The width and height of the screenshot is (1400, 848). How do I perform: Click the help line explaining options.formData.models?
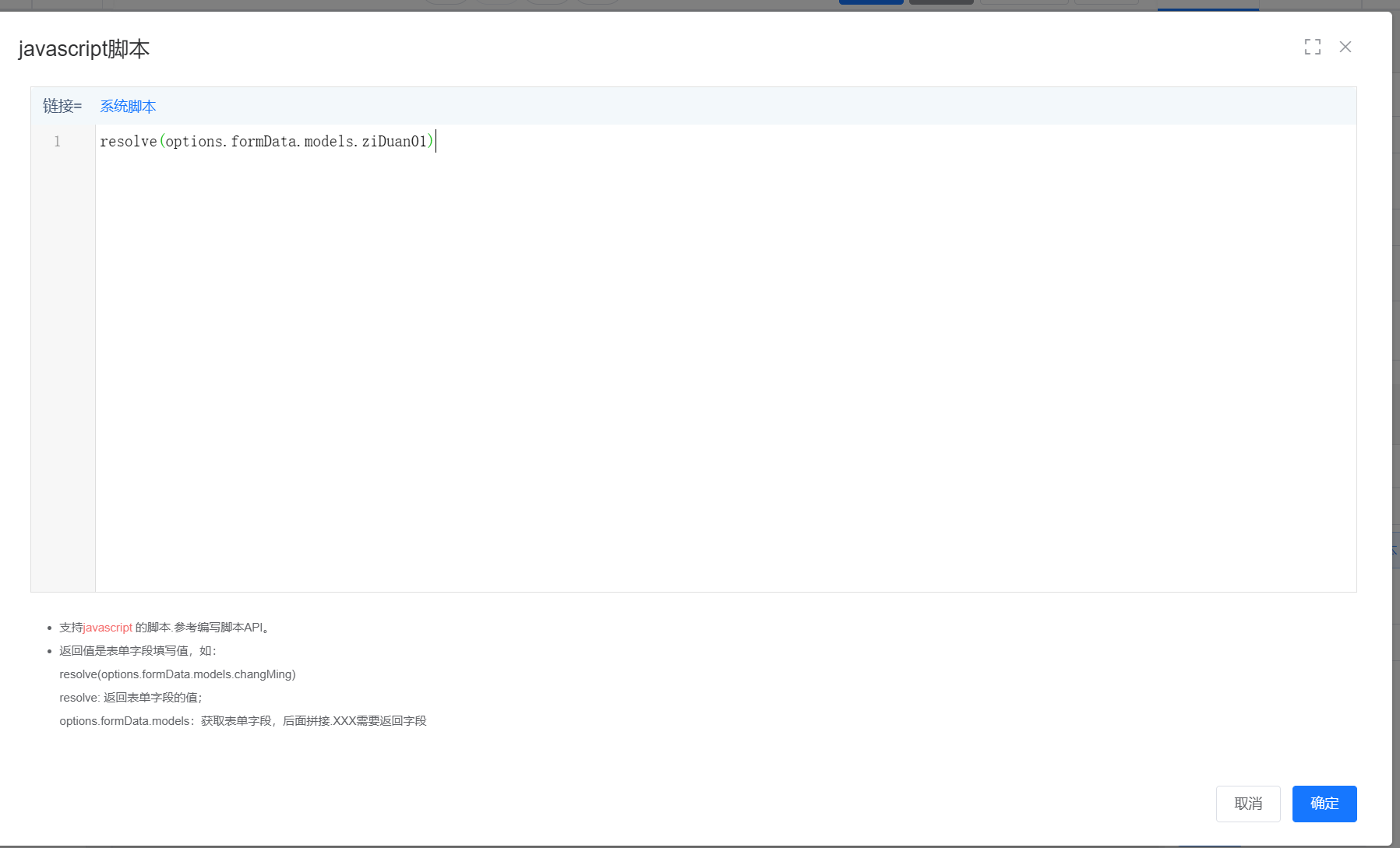tap(242, 721)
